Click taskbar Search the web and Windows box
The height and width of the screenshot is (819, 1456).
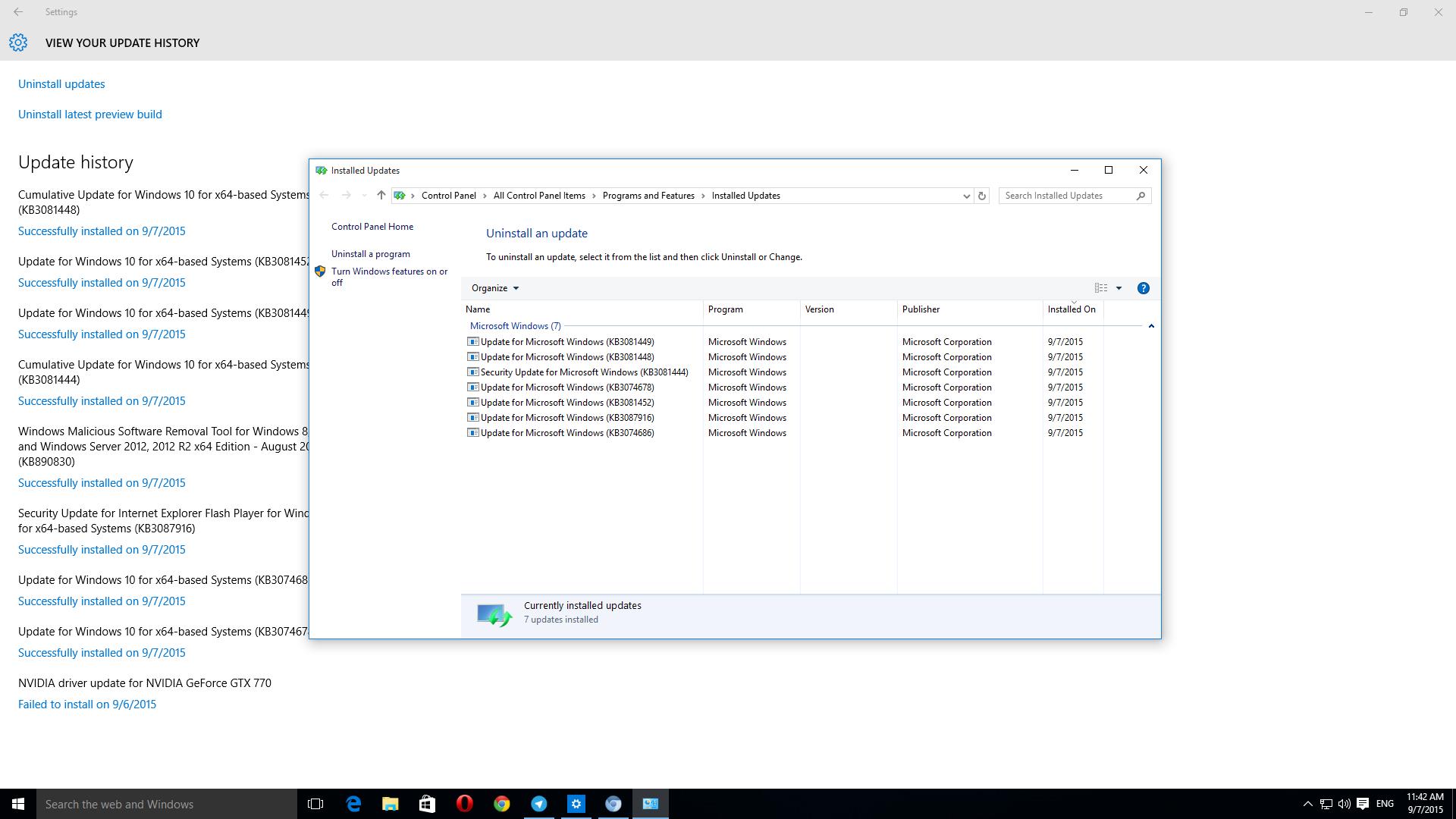coord(167,804)
